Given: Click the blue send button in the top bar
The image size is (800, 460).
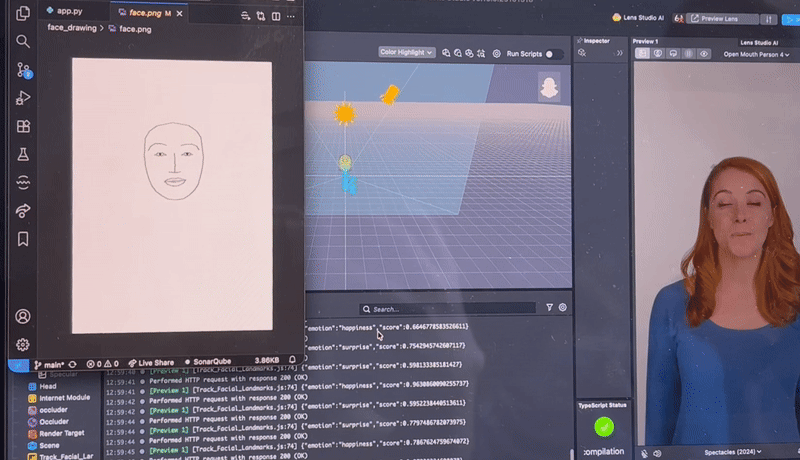Looking at the screenshot, I should (791, 20).
